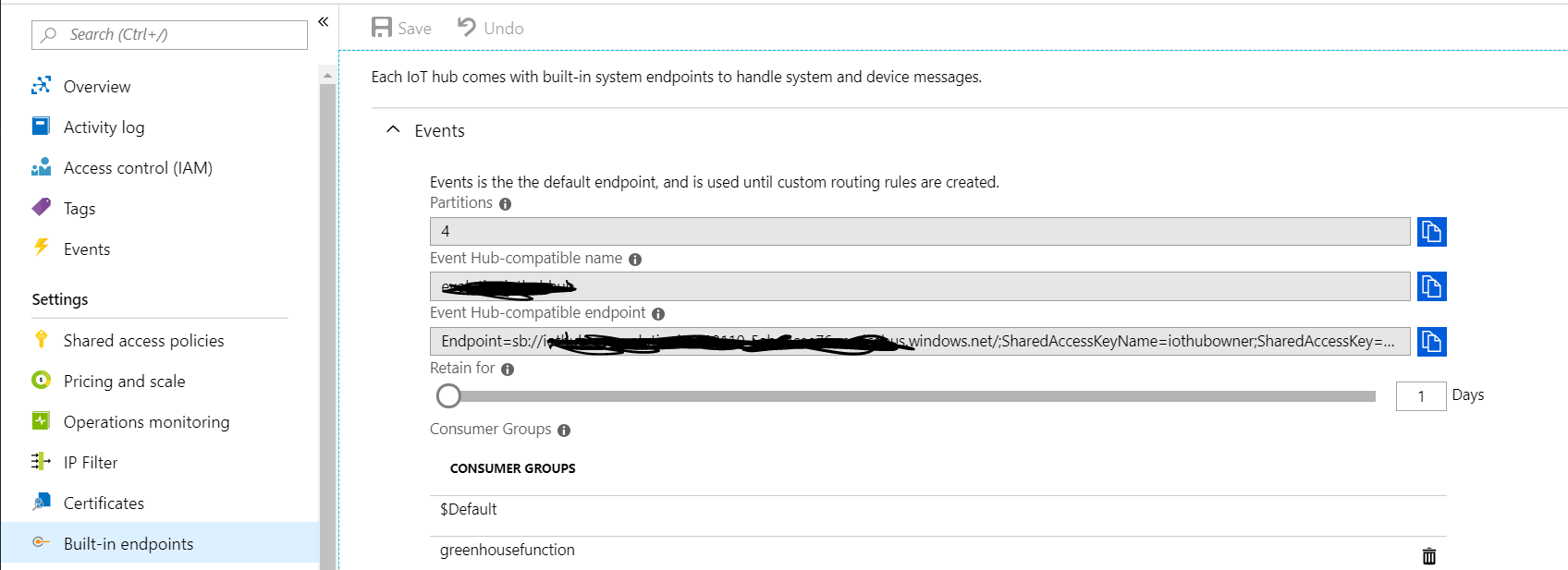Click the Activity log icon

point(41,126)
